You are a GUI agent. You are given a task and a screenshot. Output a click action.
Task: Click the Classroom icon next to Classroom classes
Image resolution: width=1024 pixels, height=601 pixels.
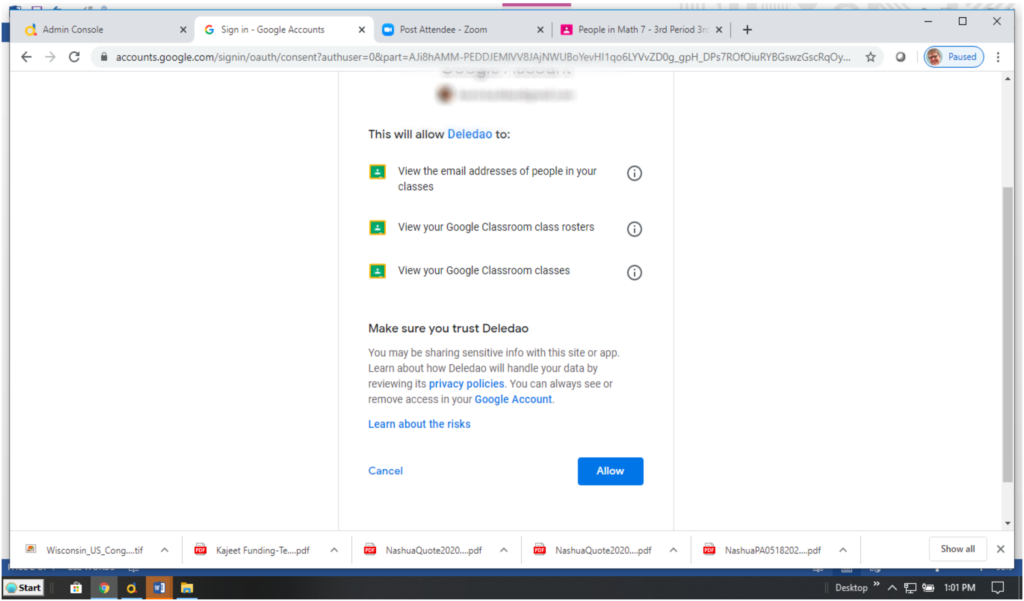click(377, 270)
